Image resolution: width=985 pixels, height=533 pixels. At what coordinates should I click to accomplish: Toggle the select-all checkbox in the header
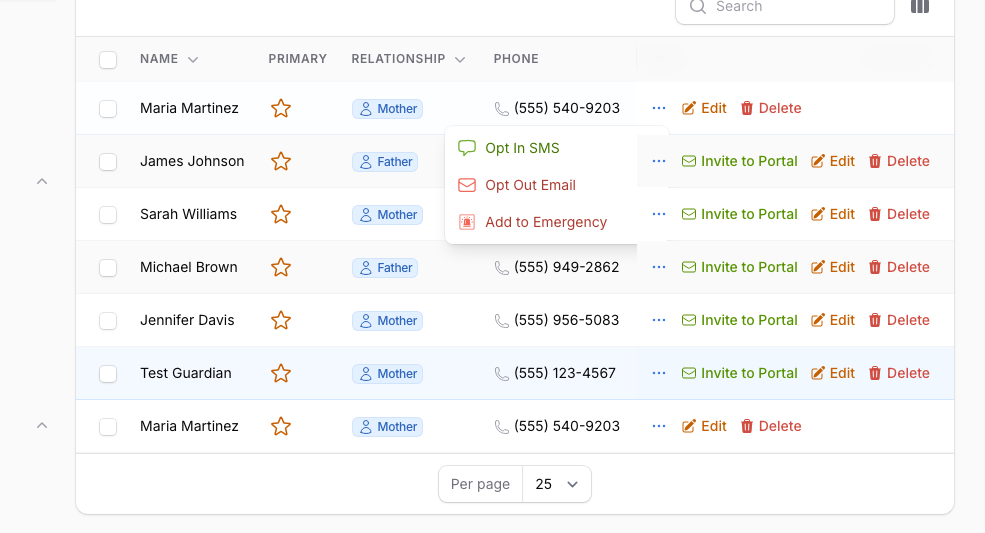(x=108, y=60)
